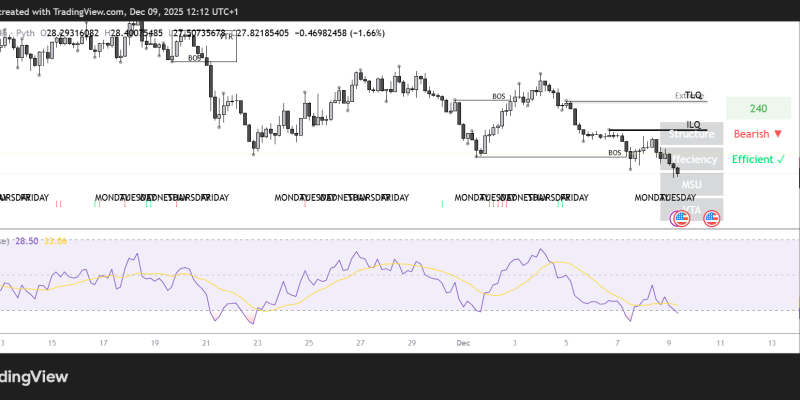Click the 27 date label on time axis

(x=360, y=342)
